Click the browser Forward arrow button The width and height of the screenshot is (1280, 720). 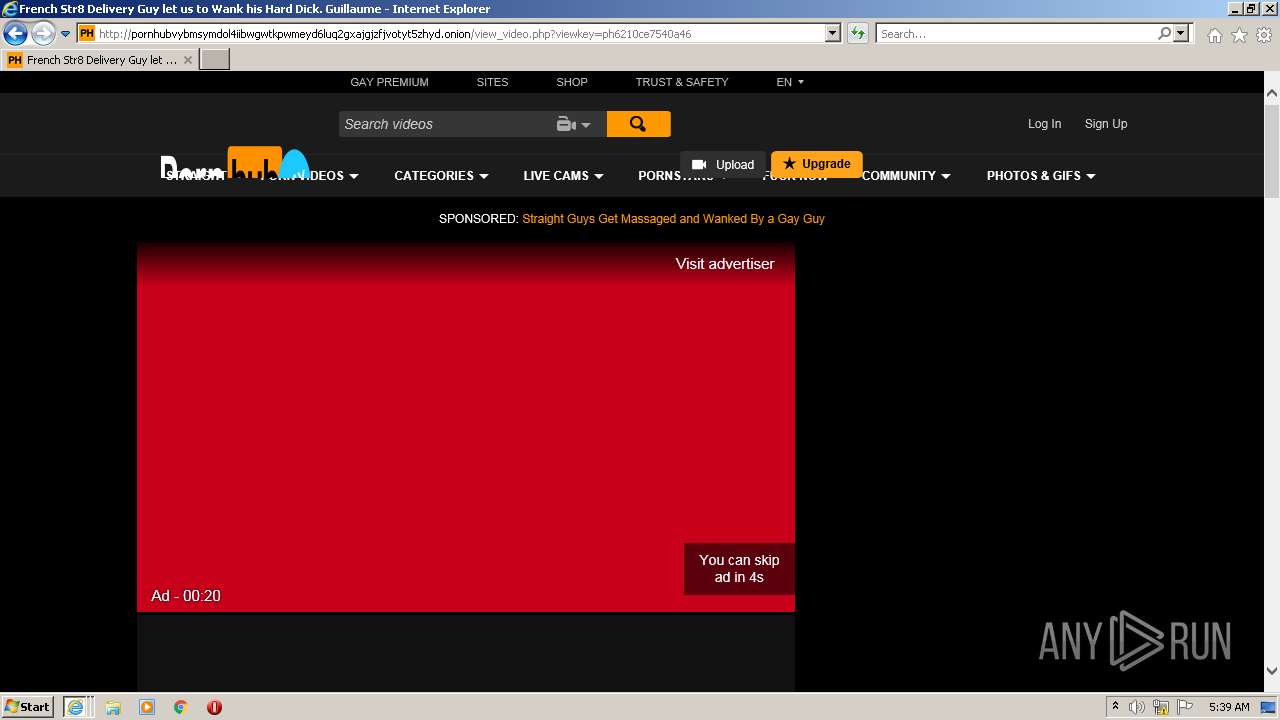coord(42,34)
